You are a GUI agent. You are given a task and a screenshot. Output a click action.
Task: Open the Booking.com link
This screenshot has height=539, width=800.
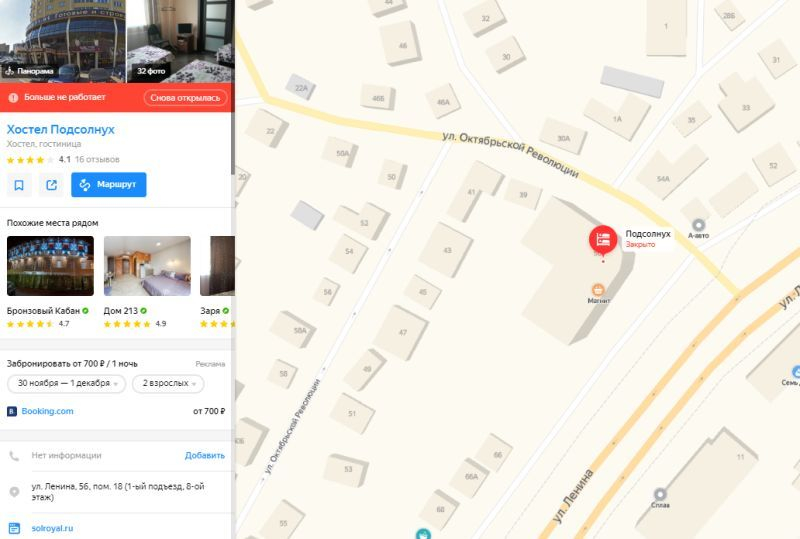47,411
